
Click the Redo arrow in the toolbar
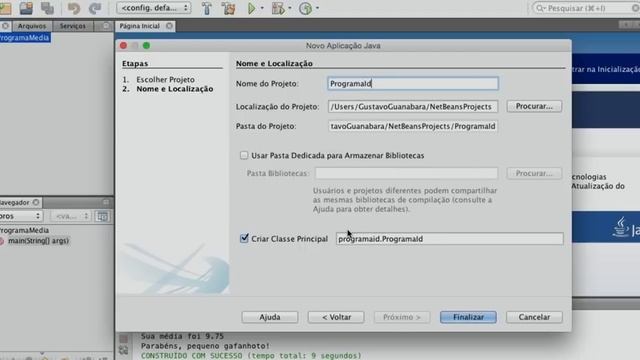(x=95, y=8)
